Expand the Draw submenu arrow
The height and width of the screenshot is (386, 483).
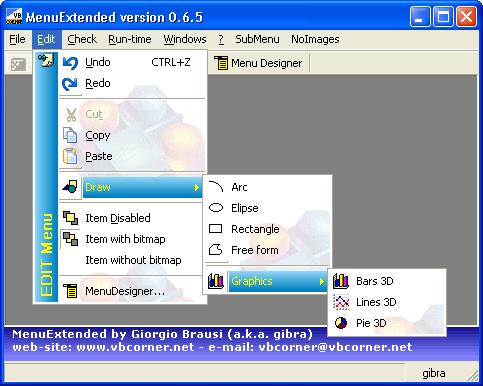(197, 187)
